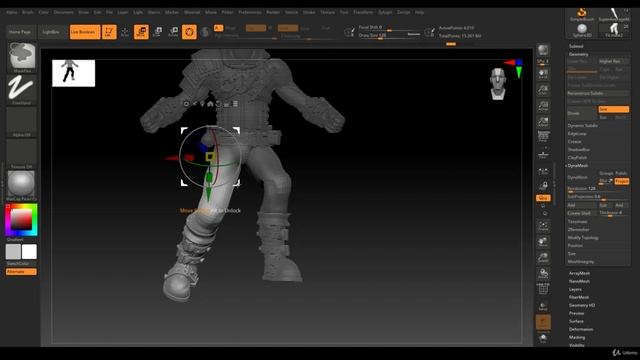Click Reconstruct Subdiv button

coord(598,93)
